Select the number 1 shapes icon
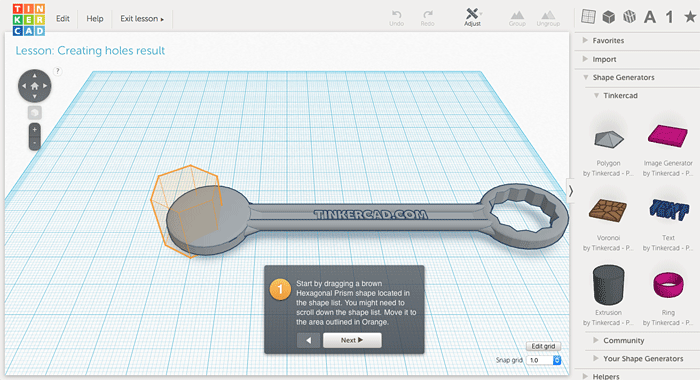Viewport: 700px width, 380px height. point(669,17)
